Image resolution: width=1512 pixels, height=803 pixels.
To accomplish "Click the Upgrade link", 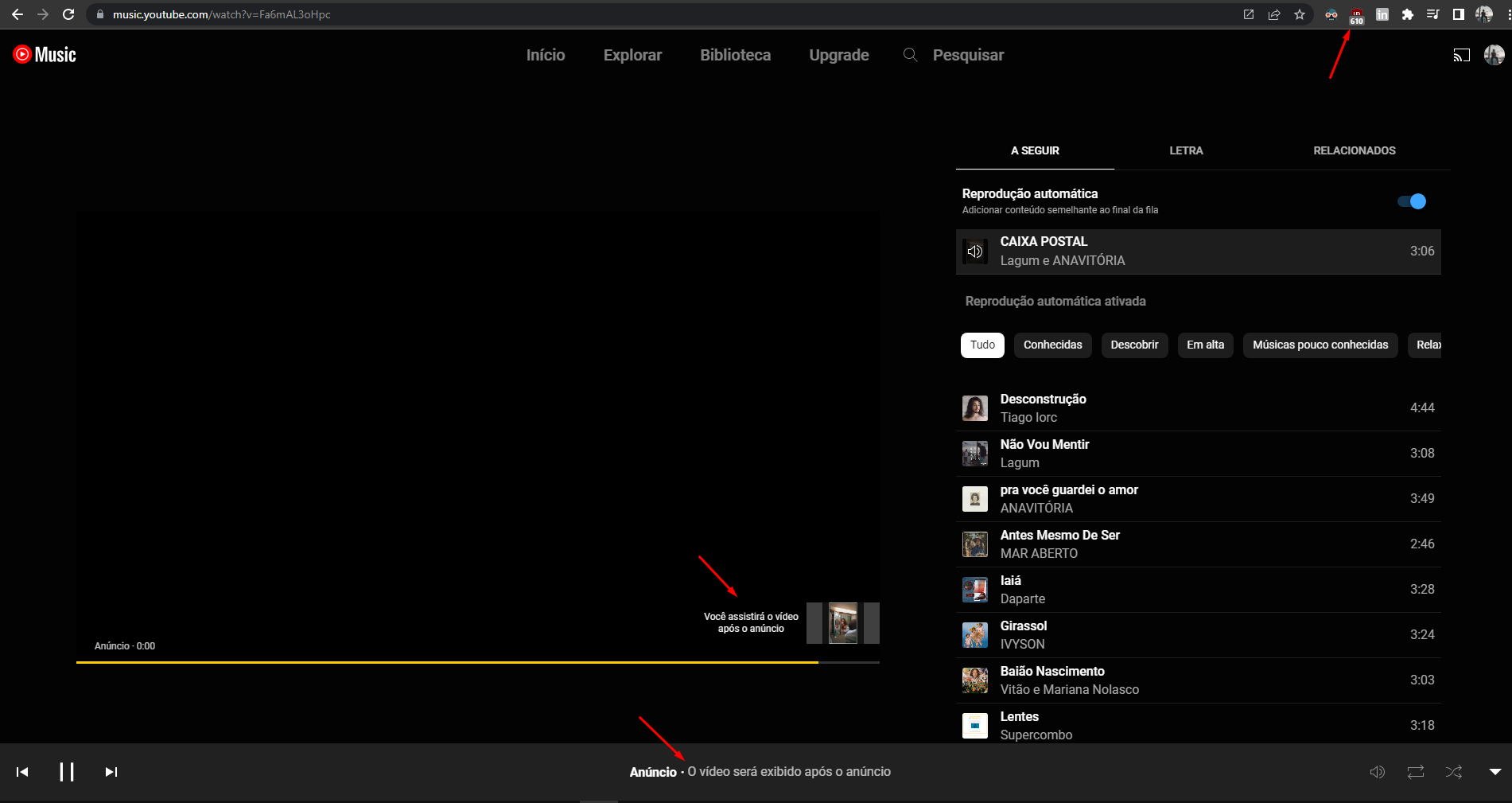I will coord(838,55).
